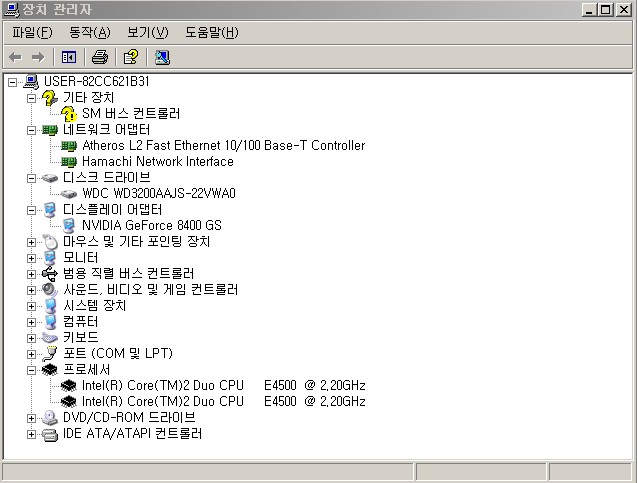Click the first Intel Core2 Duo E4500 chip icon
This screenshot has height=483, width=637.
click(69, 386)
